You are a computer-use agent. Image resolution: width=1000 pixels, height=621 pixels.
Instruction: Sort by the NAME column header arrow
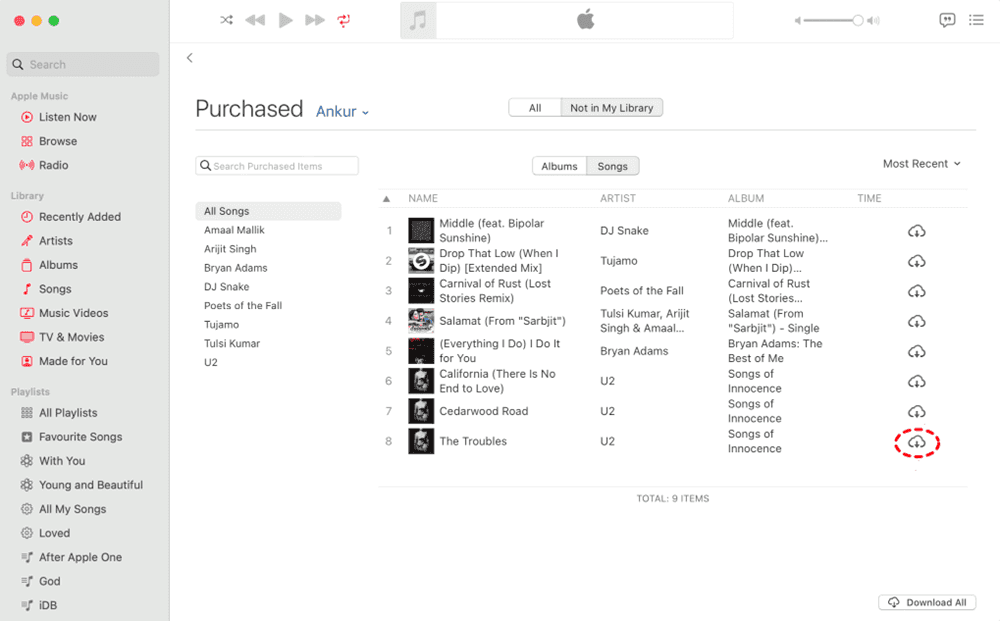tap(388, 198)
